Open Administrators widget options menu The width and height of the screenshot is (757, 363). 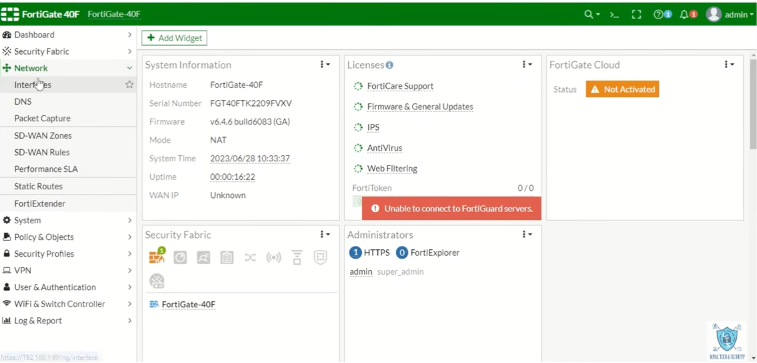click(527, 235)
